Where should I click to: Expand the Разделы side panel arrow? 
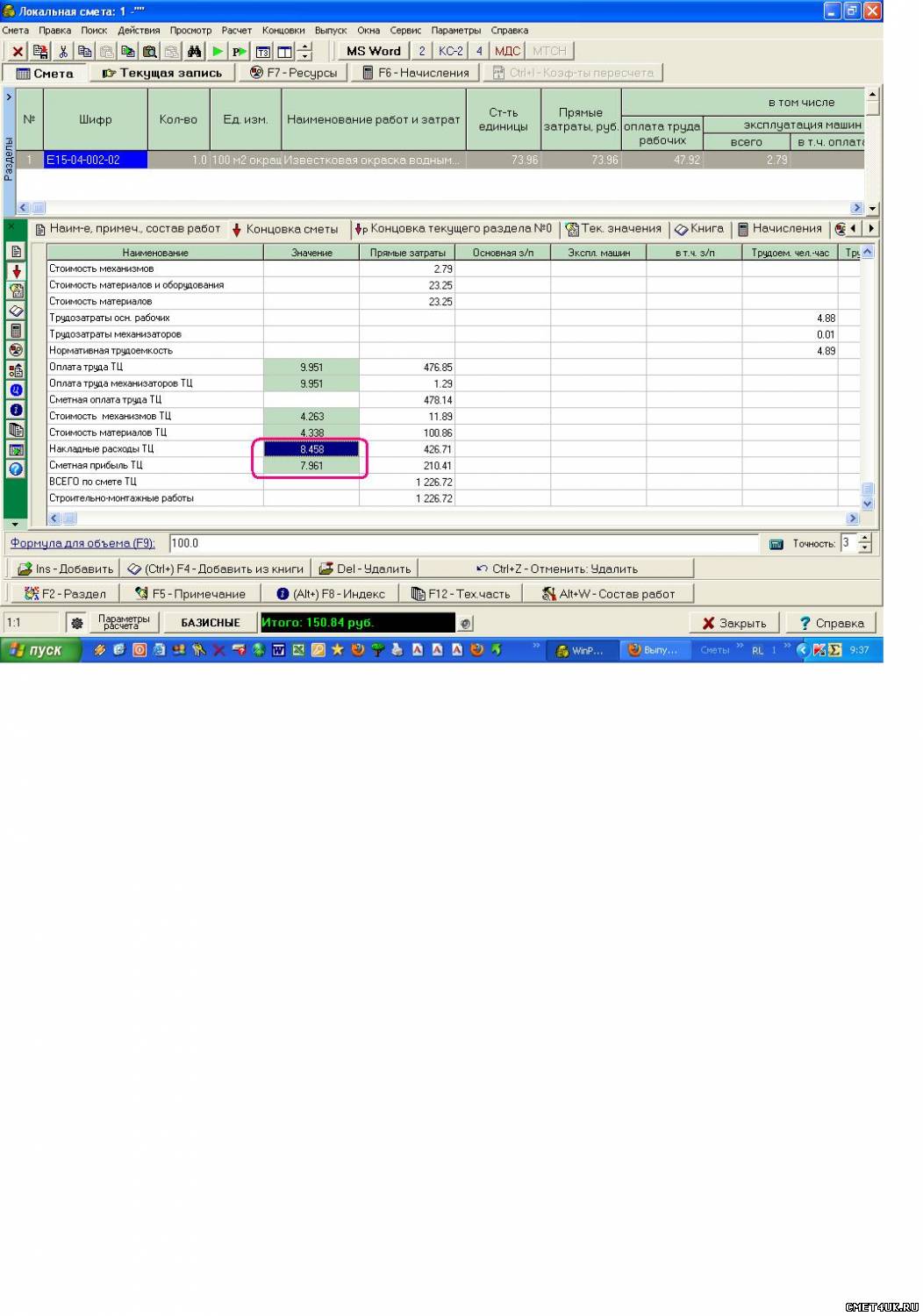tap(9, 97)
